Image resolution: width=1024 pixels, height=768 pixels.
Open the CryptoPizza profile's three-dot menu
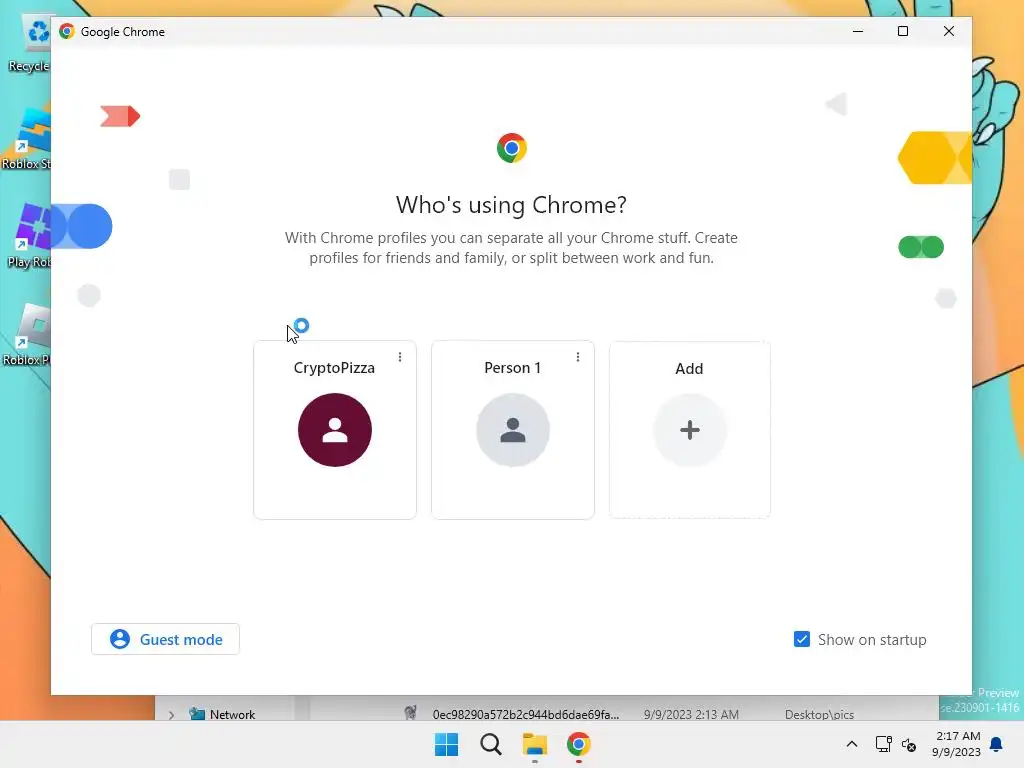coord(400,357)
